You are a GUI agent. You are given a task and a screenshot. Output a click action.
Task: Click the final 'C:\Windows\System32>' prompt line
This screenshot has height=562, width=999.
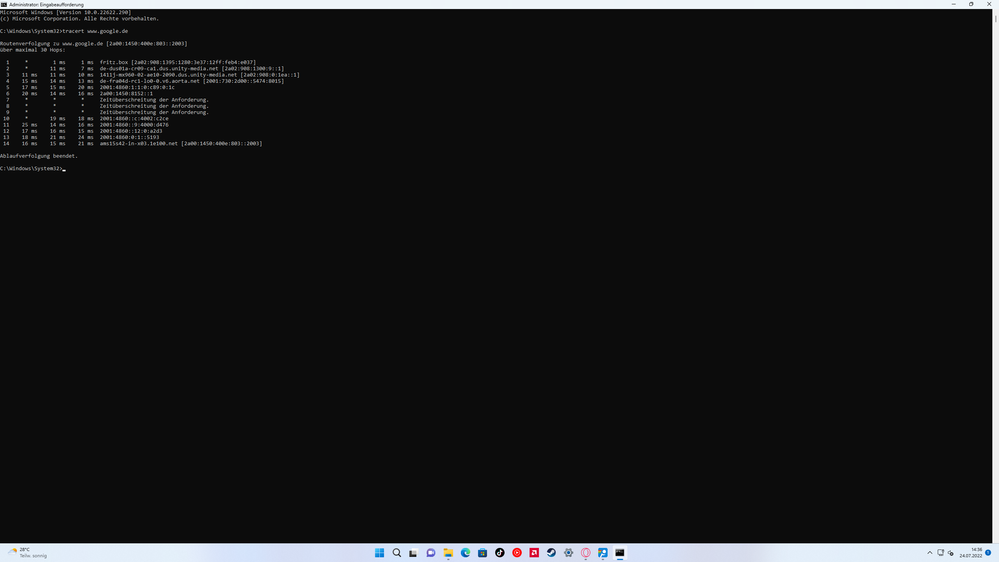click(x=31, y=168)
